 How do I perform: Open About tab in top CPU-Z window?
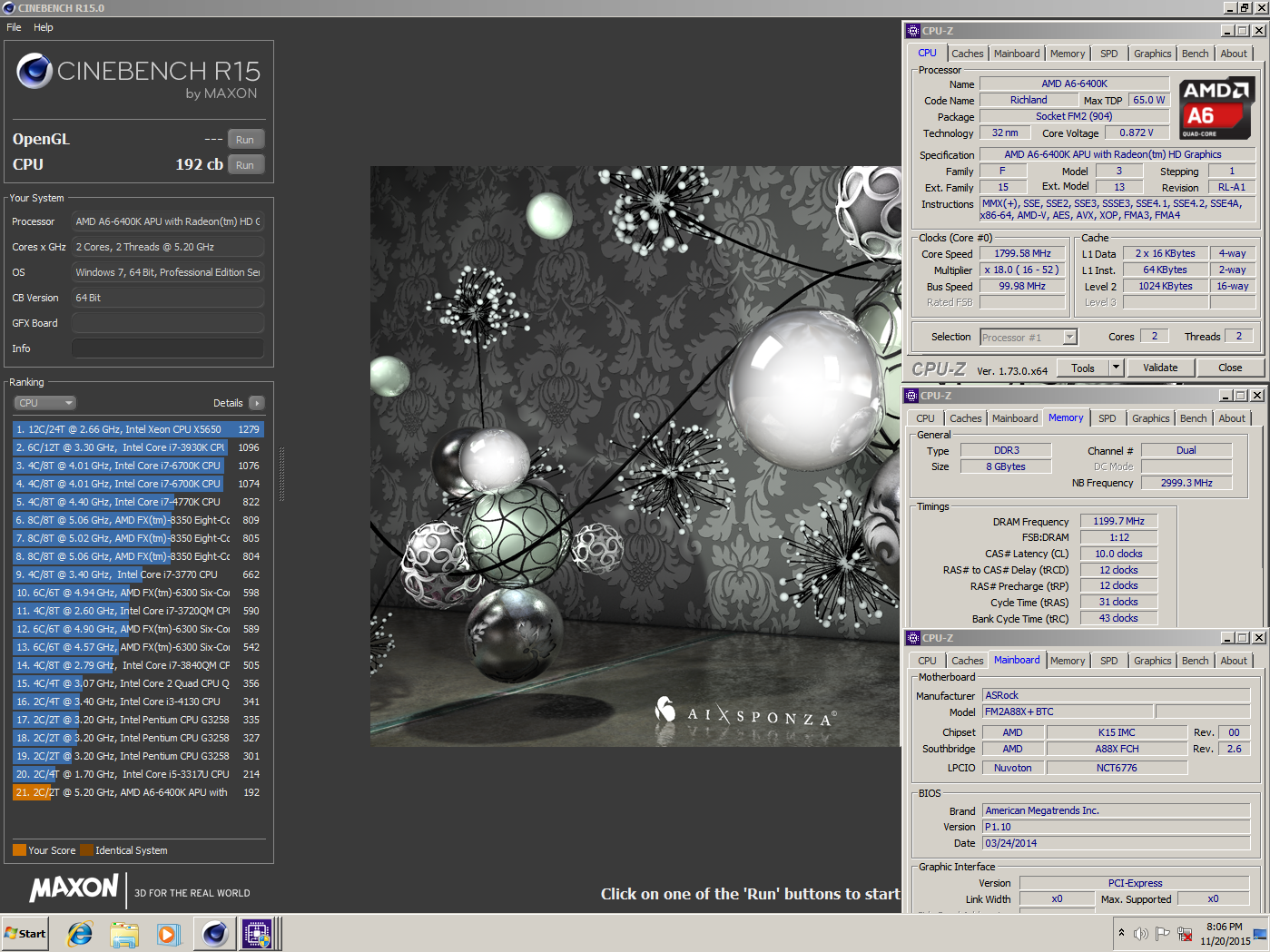[1233, 54]
